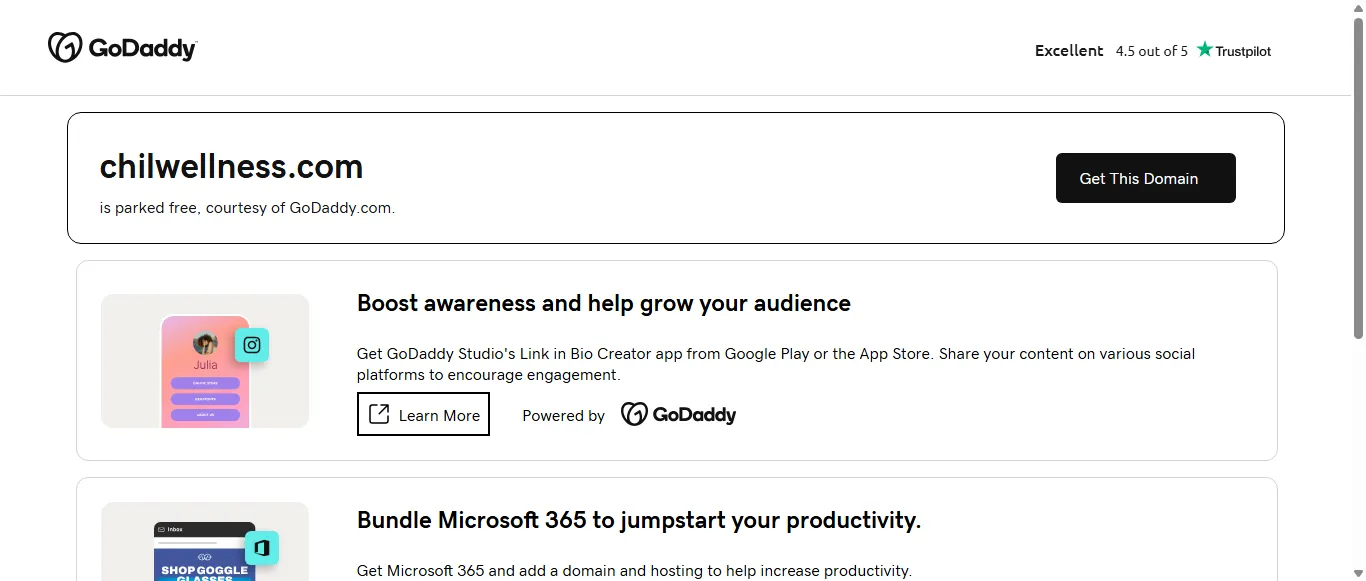Click the vertical scrollbar thumb
The image size is (1366, 581).
(x=1357, y=180)
